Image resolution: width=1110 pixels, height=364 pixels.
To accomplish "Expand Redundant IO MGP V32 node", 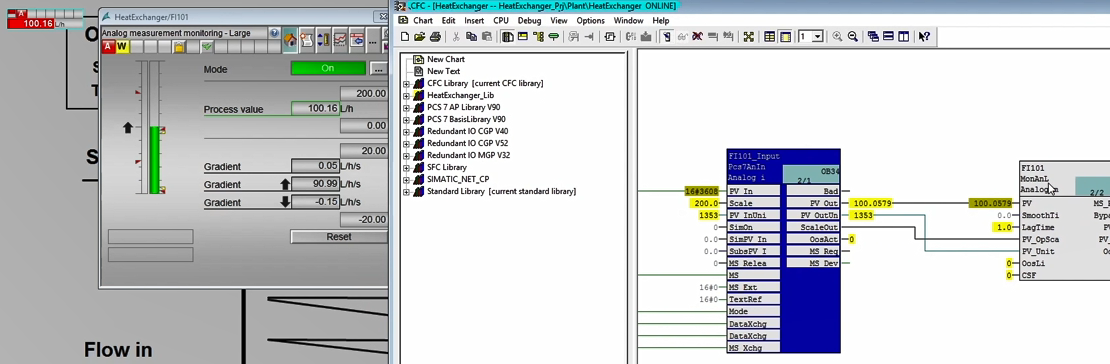I will point(406,155).
